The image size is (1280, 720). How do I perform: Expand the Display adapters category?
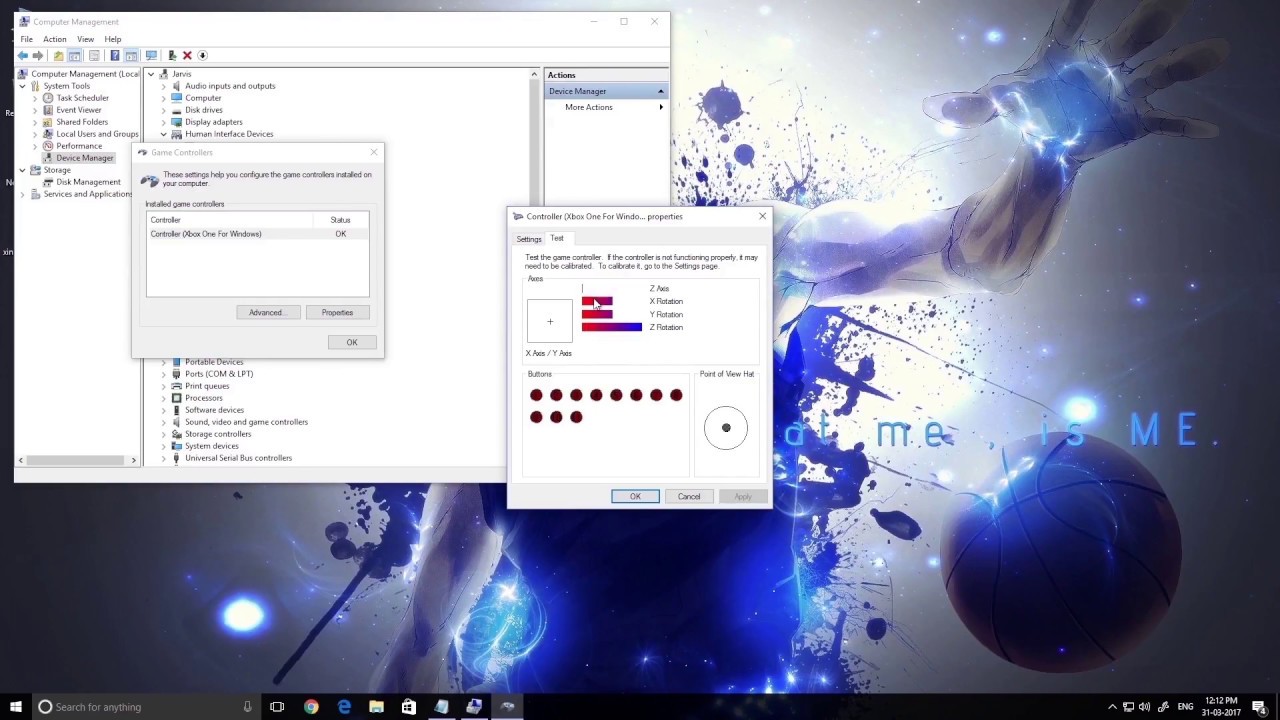coord(164,122)
